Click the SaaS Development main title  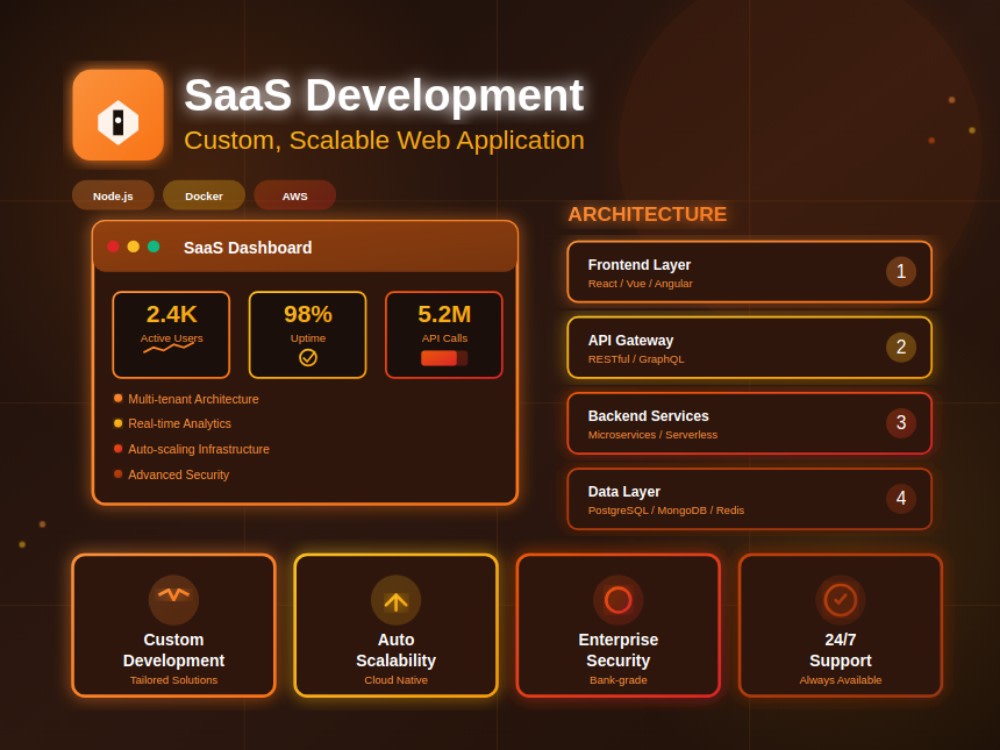click(x=384, y=95)
